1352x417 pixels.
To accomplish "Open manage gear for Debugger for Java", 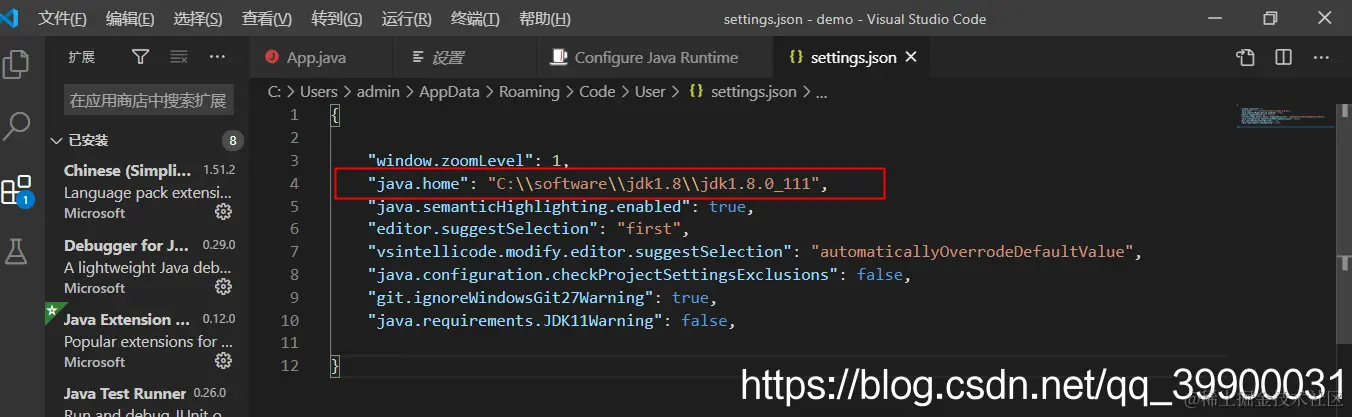I will pyautogui.click(x=224, y=287).
